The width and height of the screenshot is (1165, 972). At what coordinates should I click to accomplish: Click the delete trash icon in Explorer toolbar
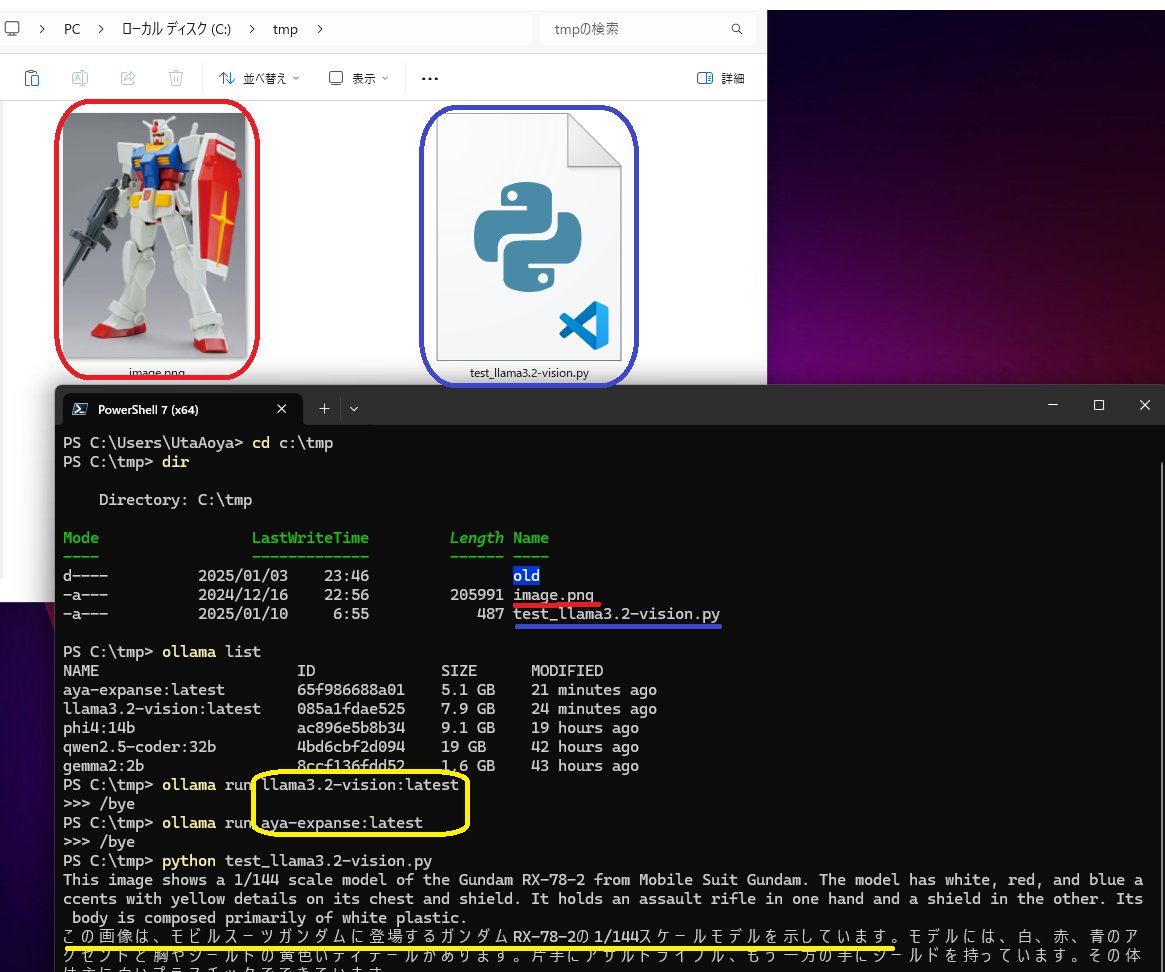(x=175, y=78)
